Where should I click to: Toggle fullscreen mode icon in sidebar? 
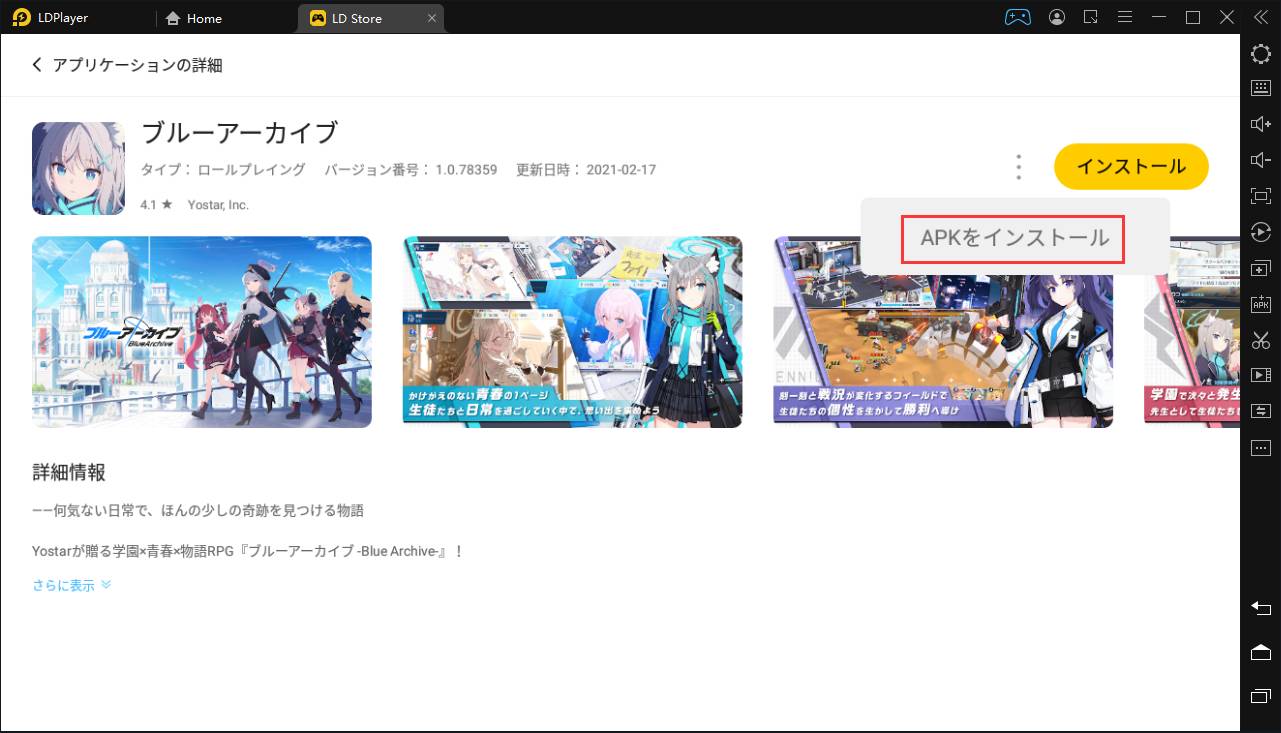pos(1261,196)
